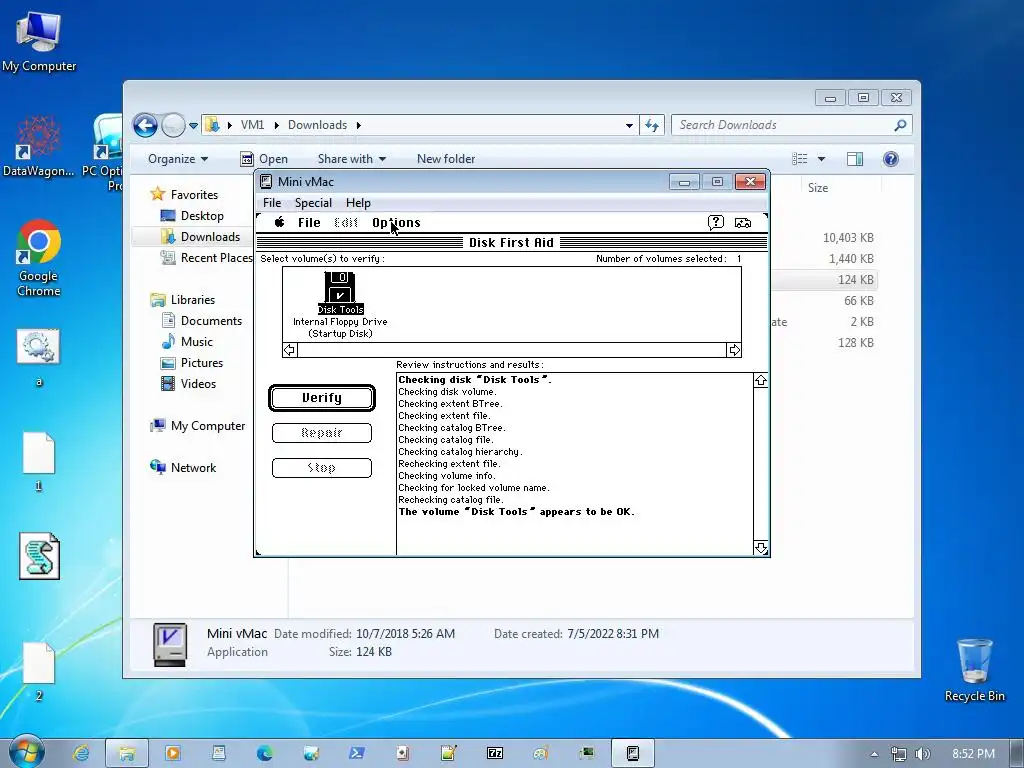Click the 7z icon in the taskbar

pyautogui.click(x=495, y=753)
